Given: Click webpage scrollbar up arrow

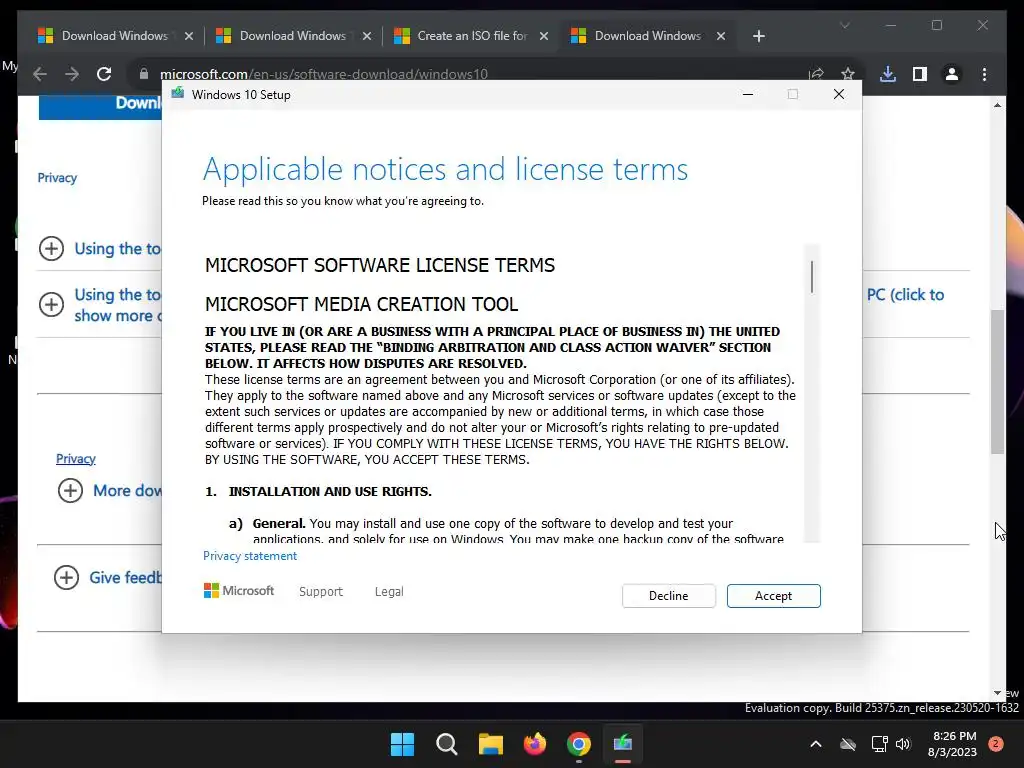Looking at the screenshot, I should point(997,104).
